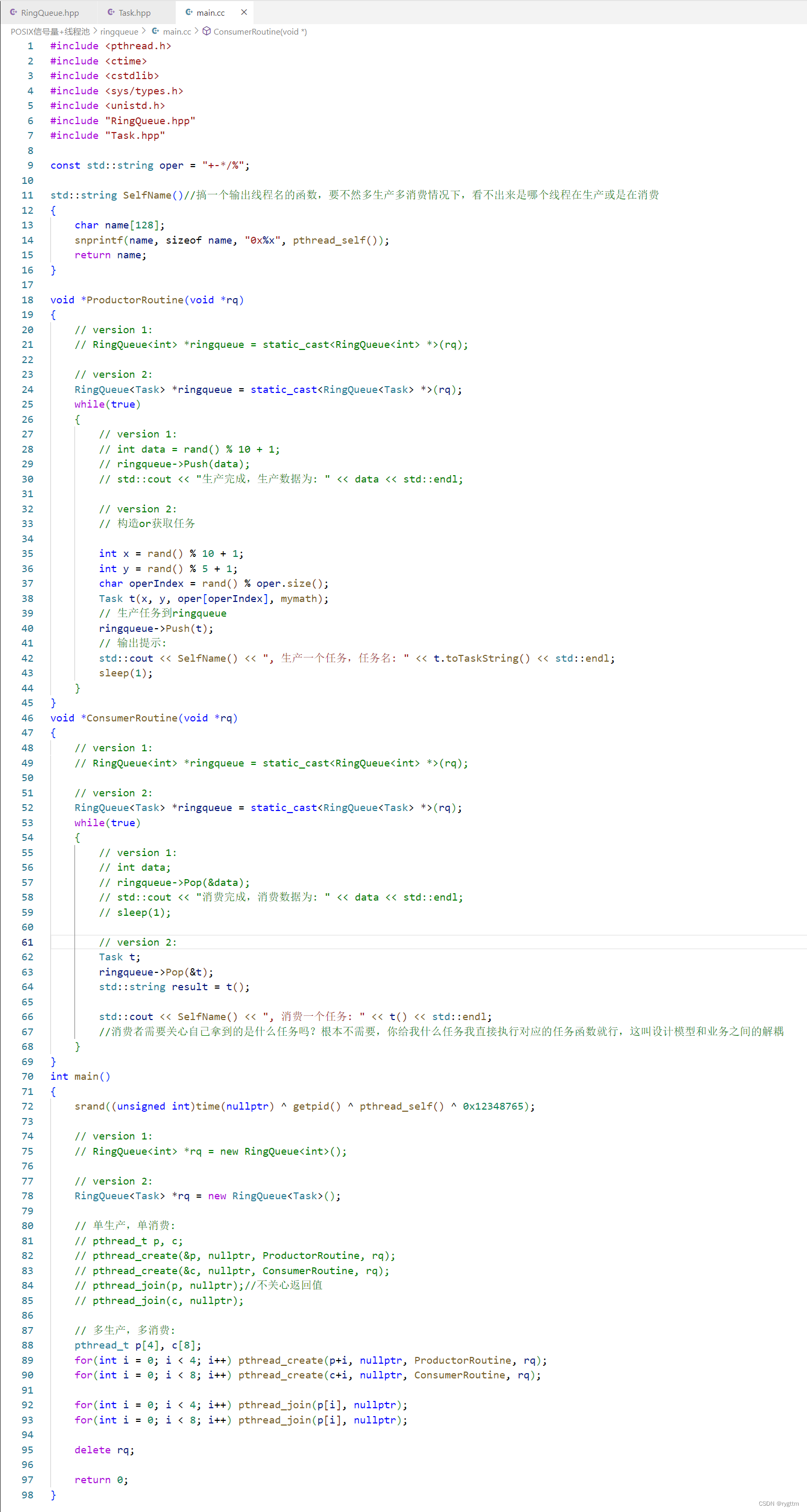Image resolution: width=807 pixels, height=1512 pixels.
Task: Click "// 构造or获取任务" comment
Action: (147, 523)
